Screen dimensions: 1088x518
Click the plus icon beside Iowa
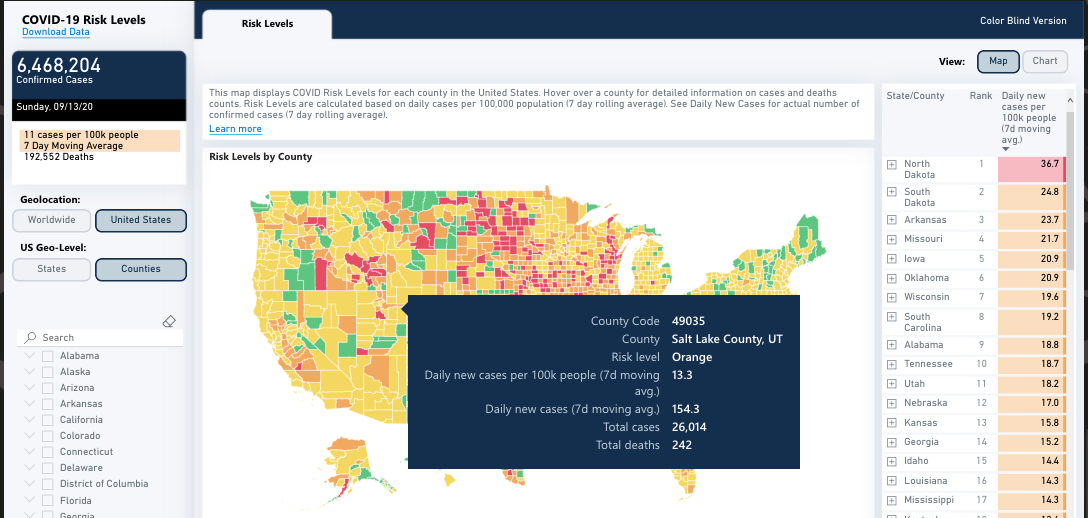tap(891, 258)
